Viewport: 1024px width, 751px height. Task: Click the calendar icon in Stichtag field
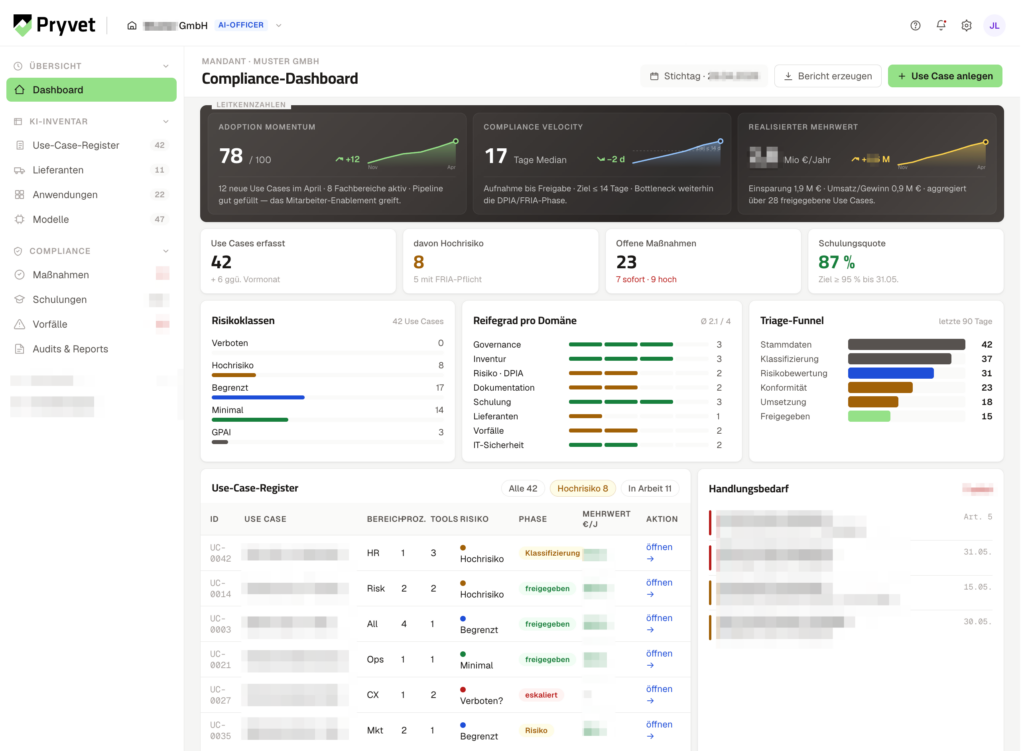point(654,76)
